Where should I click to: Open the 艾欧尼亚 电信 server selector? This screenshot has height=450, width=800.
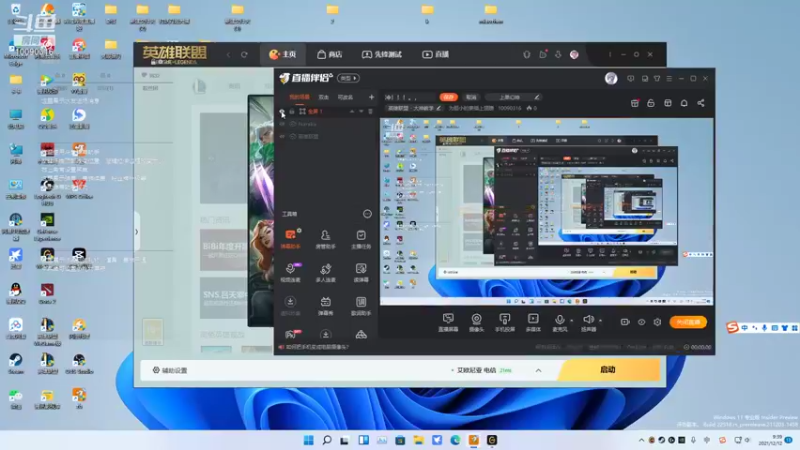click(x=481, y=370)
